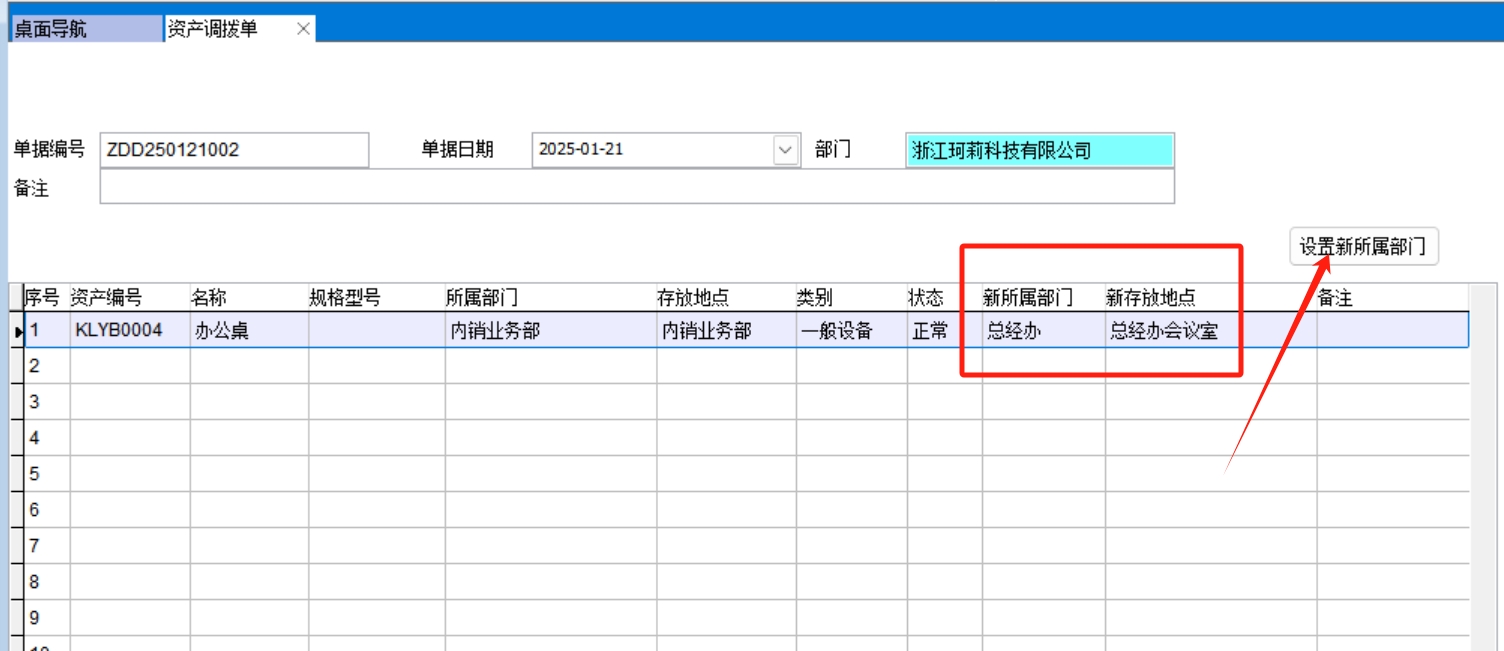
Task: Select the row 1 indicator arrow
Action: pyautogui.click(x=16, y=331)
